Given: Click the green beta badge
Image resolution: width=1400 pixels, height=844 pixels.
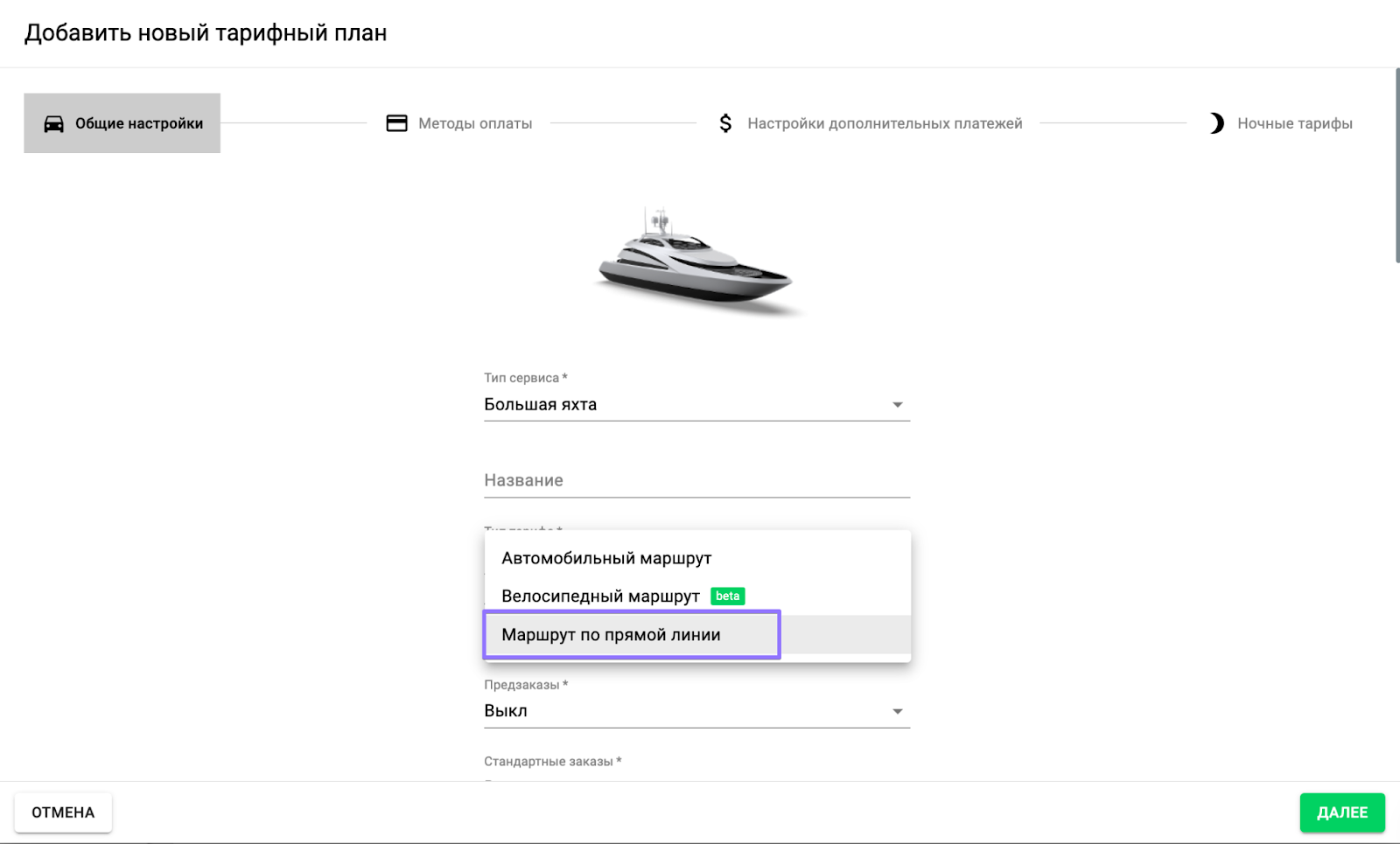Looking at the screenshot, I should 727,596.
